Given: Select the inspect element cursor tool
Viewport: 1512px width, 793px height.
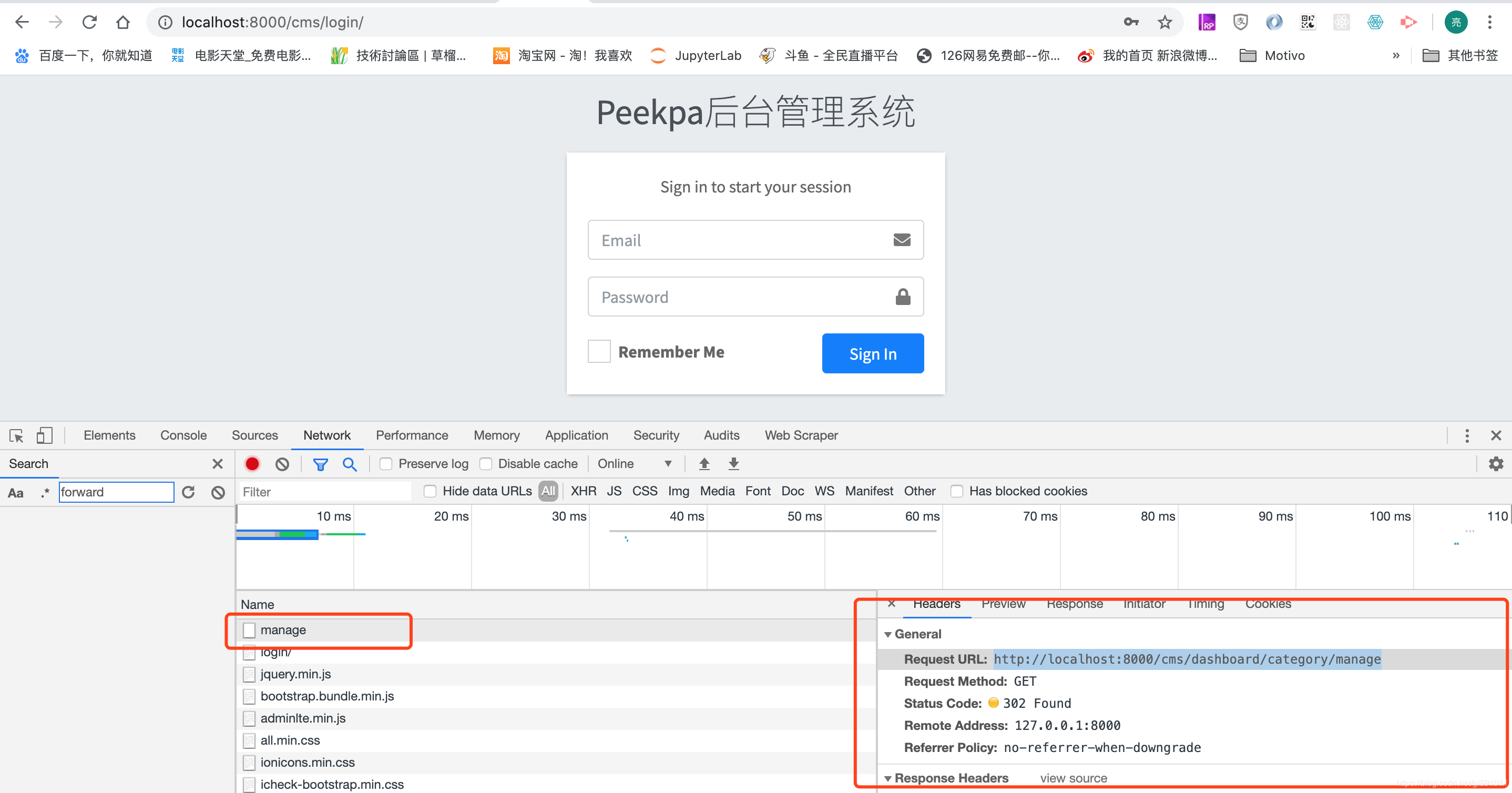Looking at the screenshot, I should [16, 435].
